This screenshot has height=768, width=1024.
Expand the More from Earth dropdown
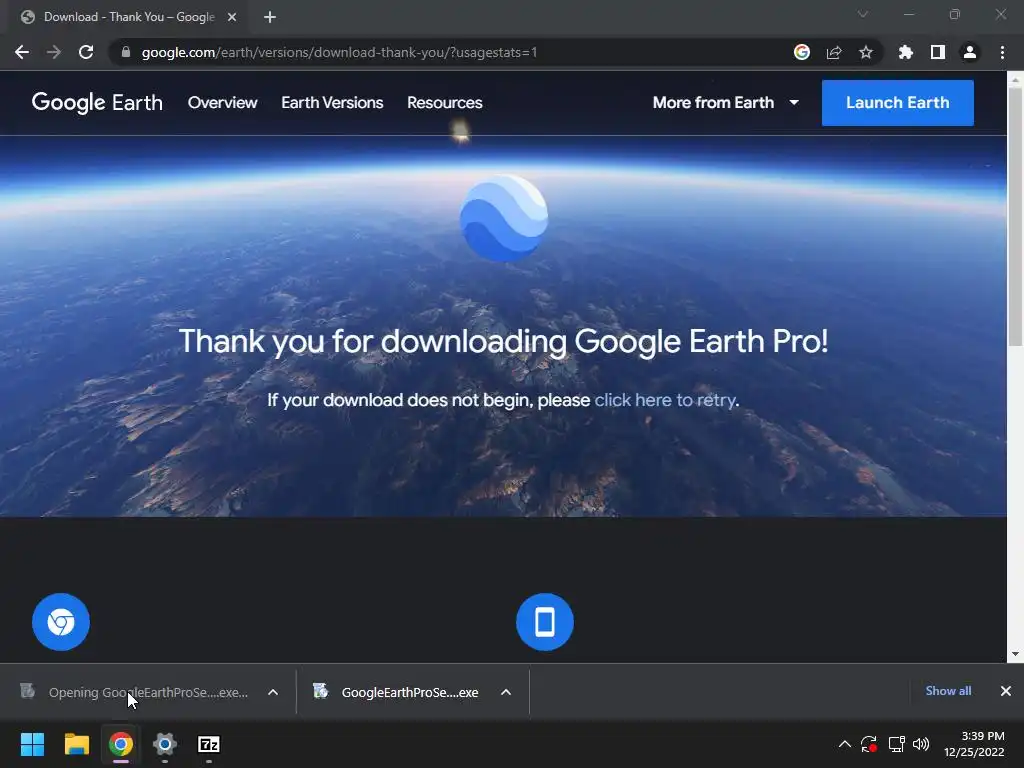(726, 103)
